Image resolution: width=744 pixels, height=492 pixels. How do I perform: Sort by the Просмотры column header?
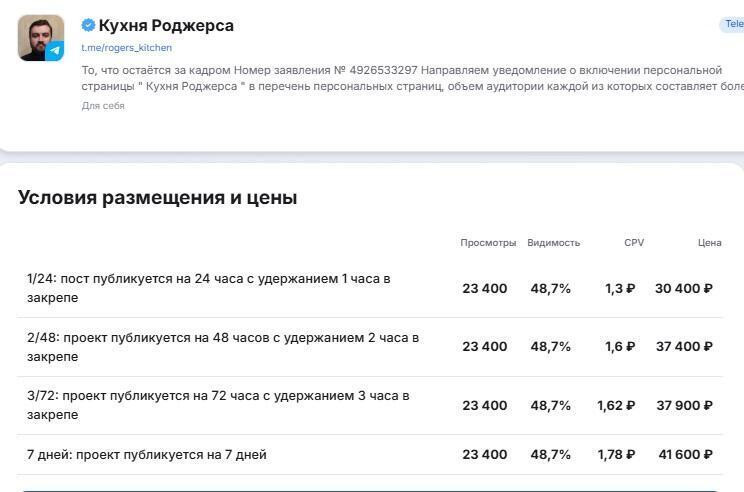tap(488, 243)
